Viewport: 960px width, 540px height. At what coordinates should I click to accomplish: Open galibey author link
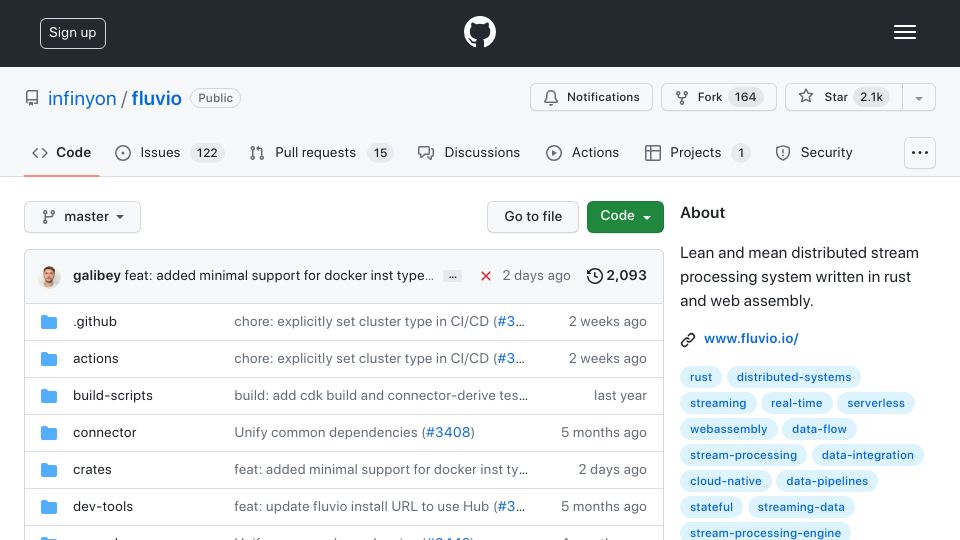click(97, 276)
